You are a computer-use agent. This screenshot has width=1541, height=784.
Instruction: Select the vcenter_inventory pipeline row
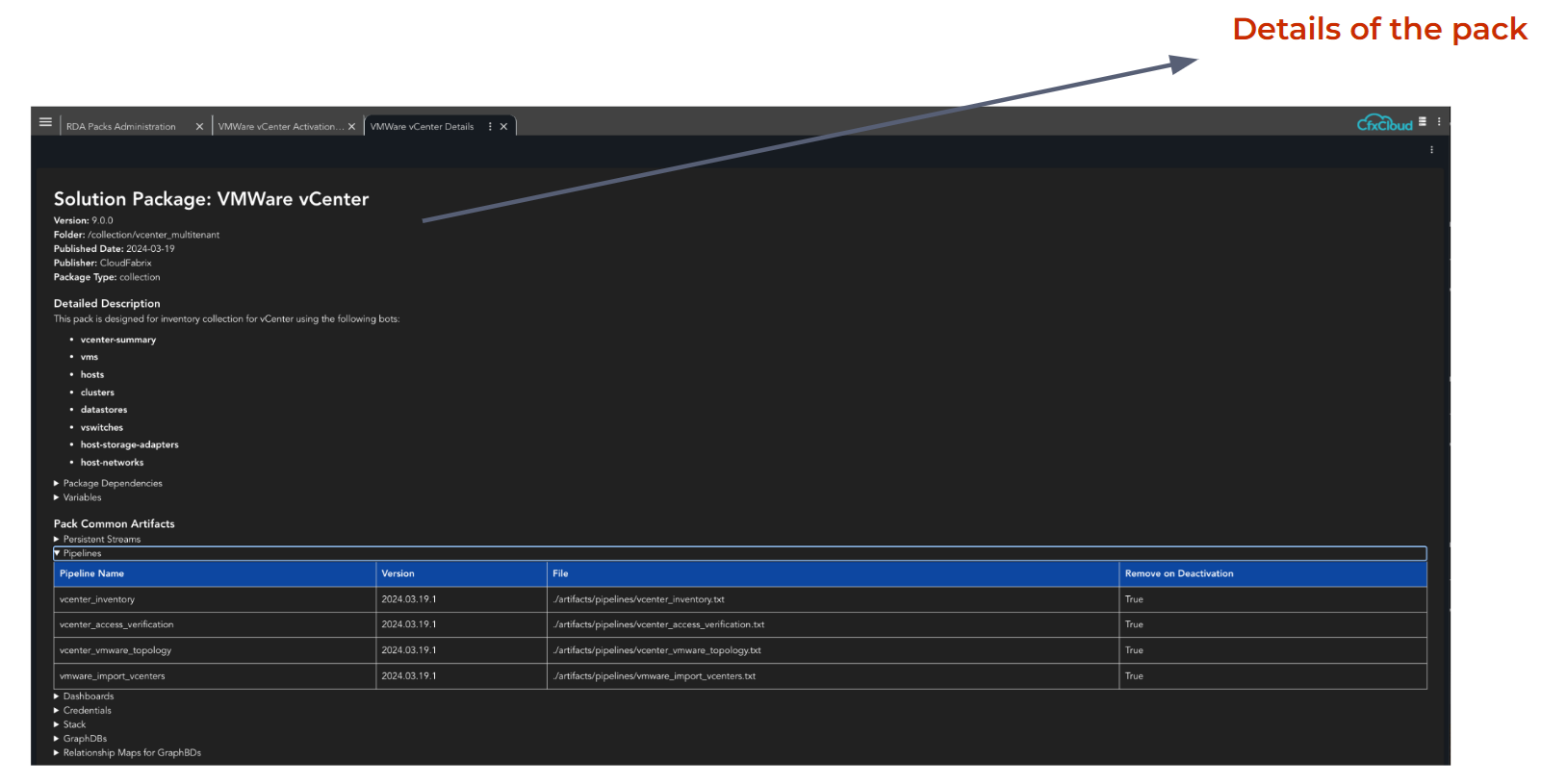click(97, 600)
